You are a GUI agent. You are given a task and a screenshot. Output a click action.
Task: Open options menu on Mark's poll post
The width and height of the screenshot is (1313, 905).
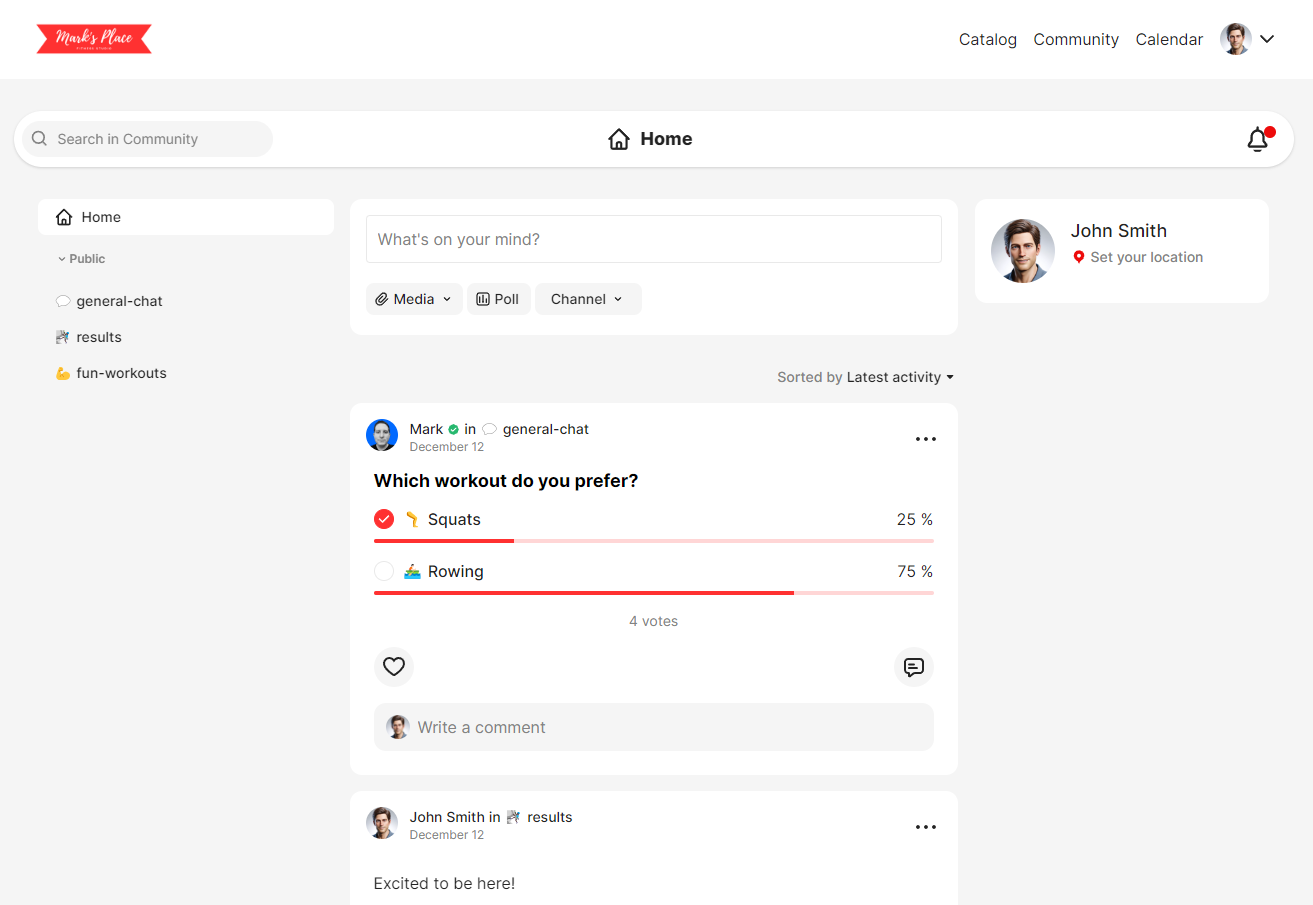pos(926,439)
